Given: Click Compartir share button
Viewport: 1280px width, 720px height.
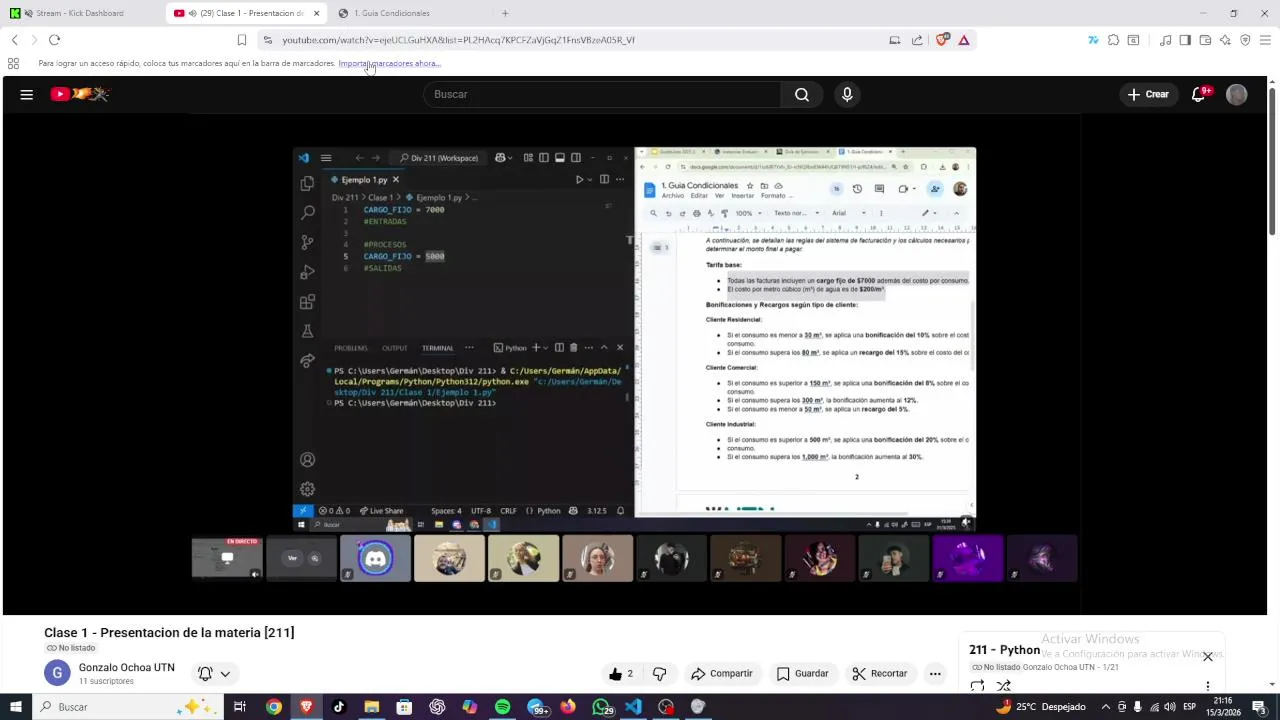Looking at the screenshot, I should 721,674.
